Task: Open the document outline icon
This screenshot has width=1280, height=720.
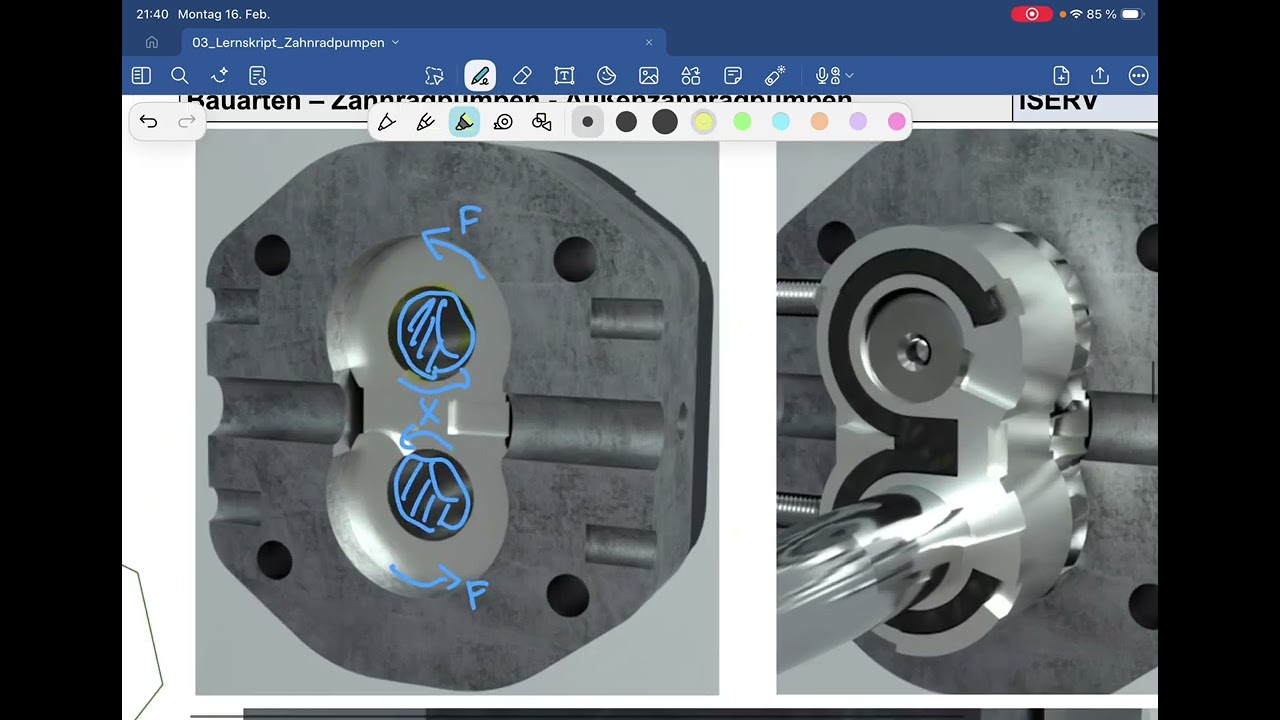Action: pyautogui.click(x=258, y=76)
